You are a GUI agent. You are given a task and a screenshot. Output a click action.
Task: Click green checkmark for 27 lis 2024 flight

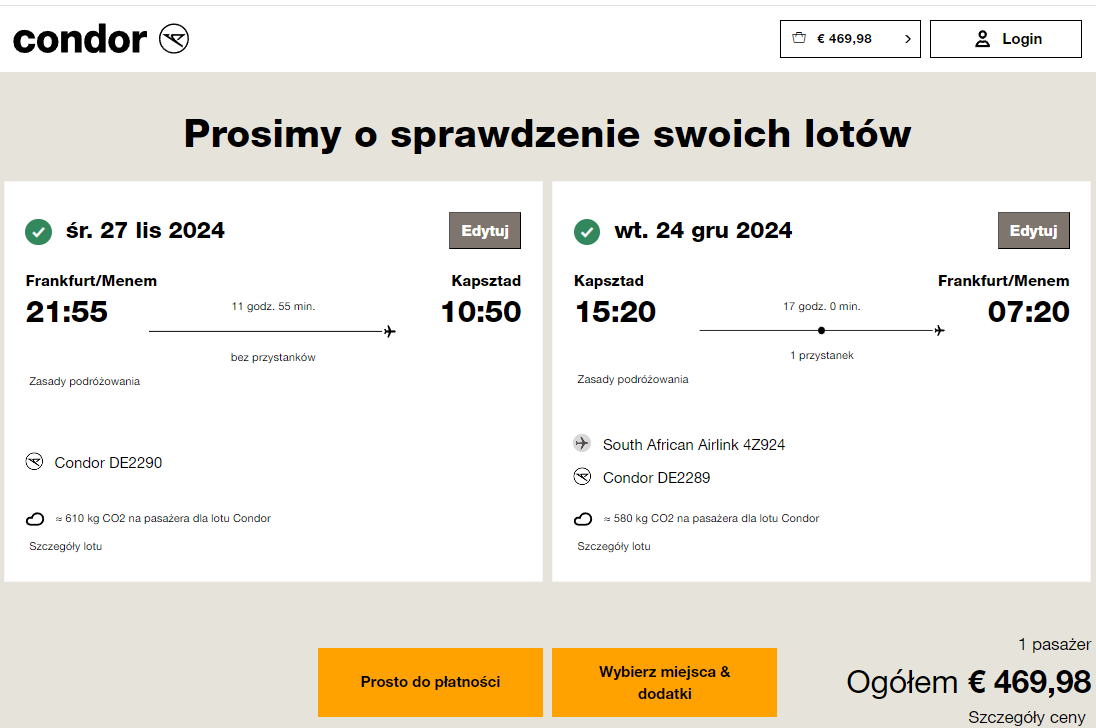tap(38, 231)
